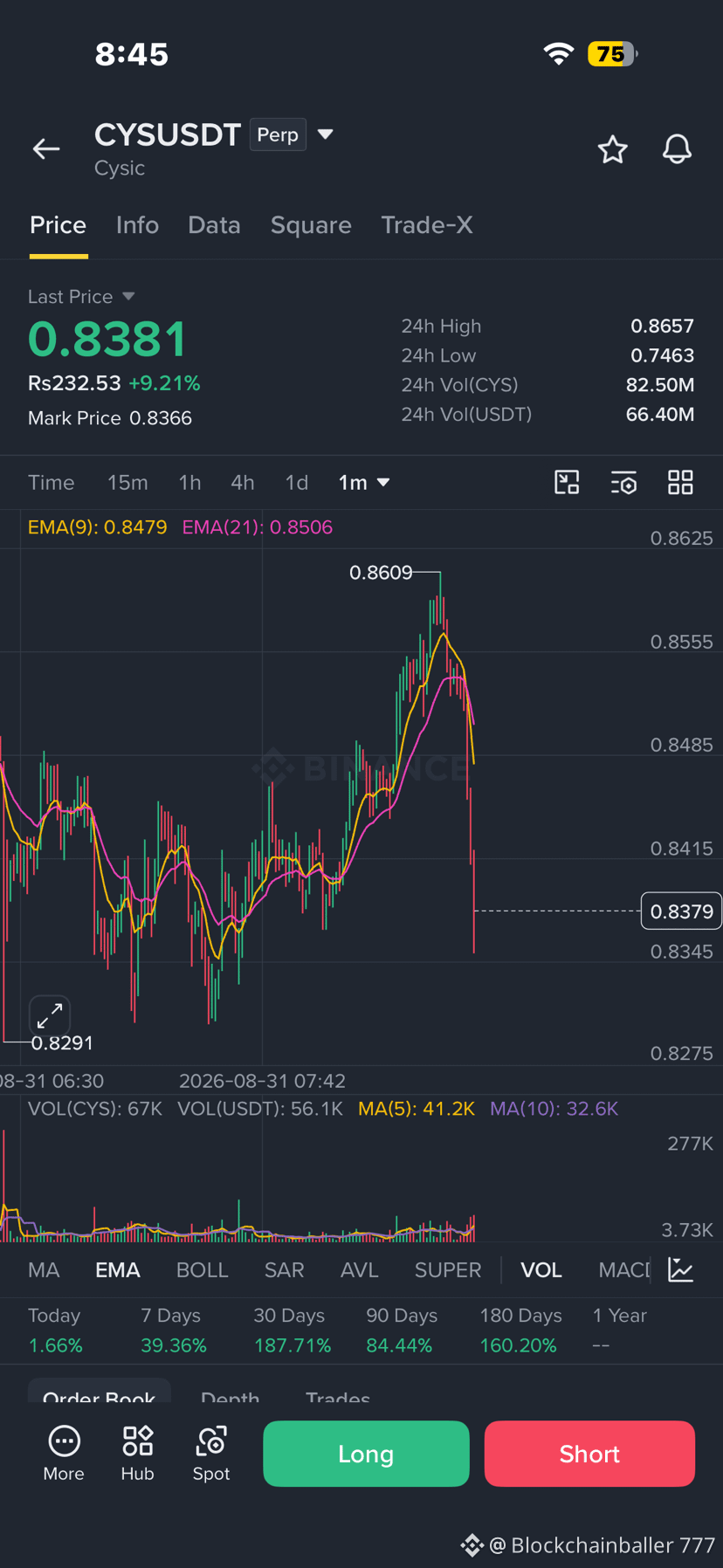723x1568 pixels.
Task: Toggle the VOL sub-indicator
Action: pos(541,1270)
